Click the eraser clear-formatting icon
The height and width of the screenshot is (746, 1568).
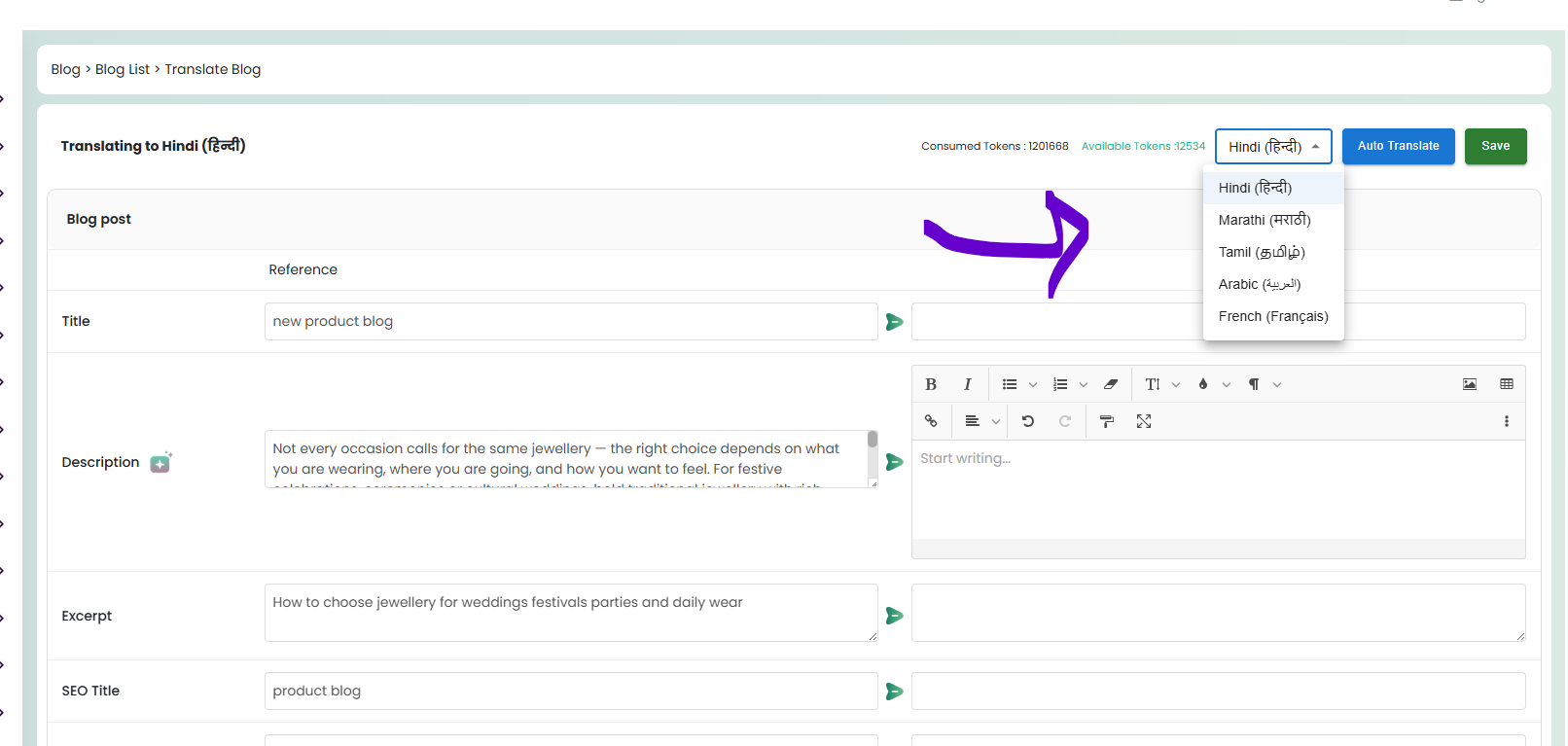pos(1111,384)
